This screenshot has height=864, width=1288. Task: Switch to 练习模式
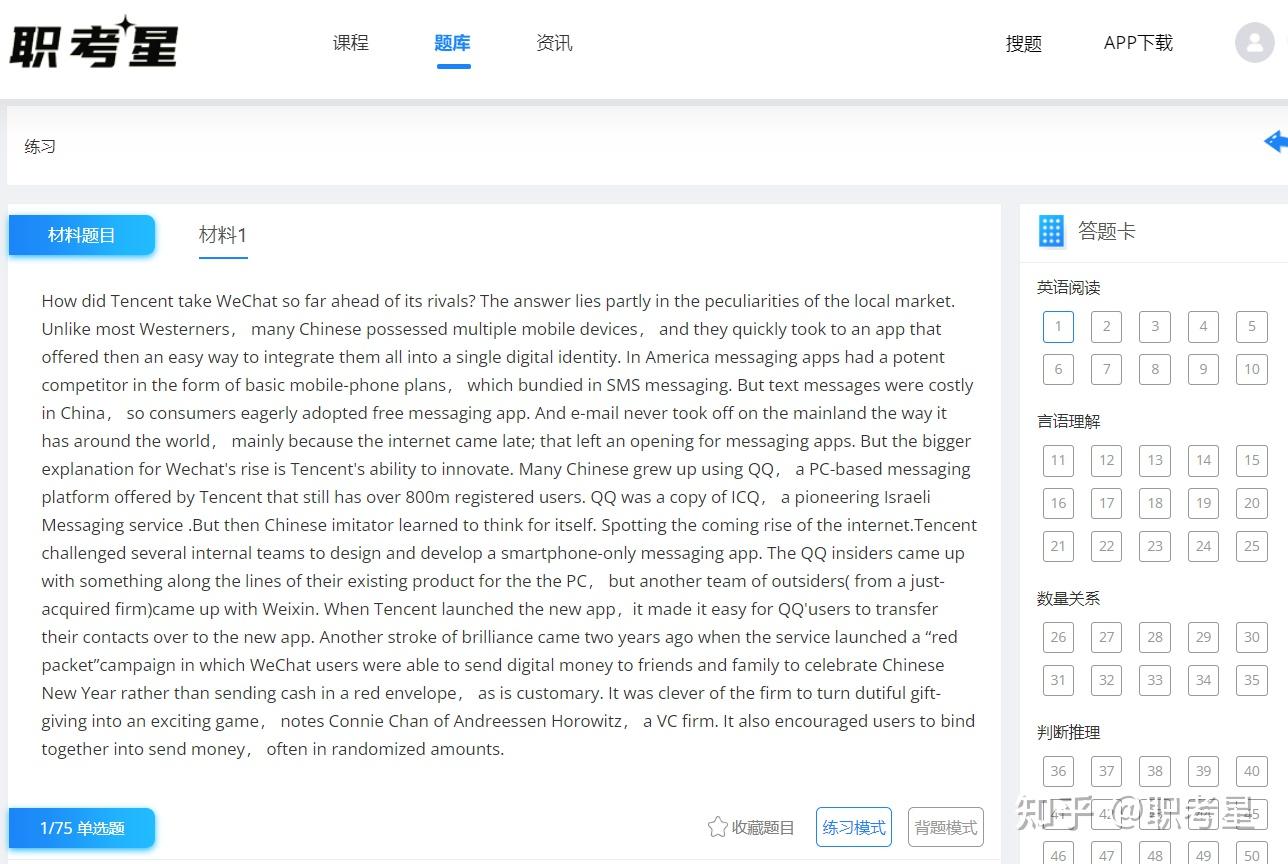point(854,827)
